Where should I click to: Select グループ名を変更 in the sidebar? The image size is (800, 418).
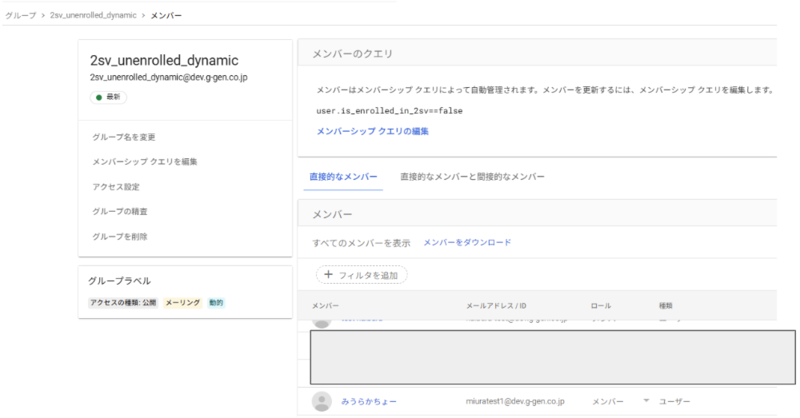pos(123,137)
